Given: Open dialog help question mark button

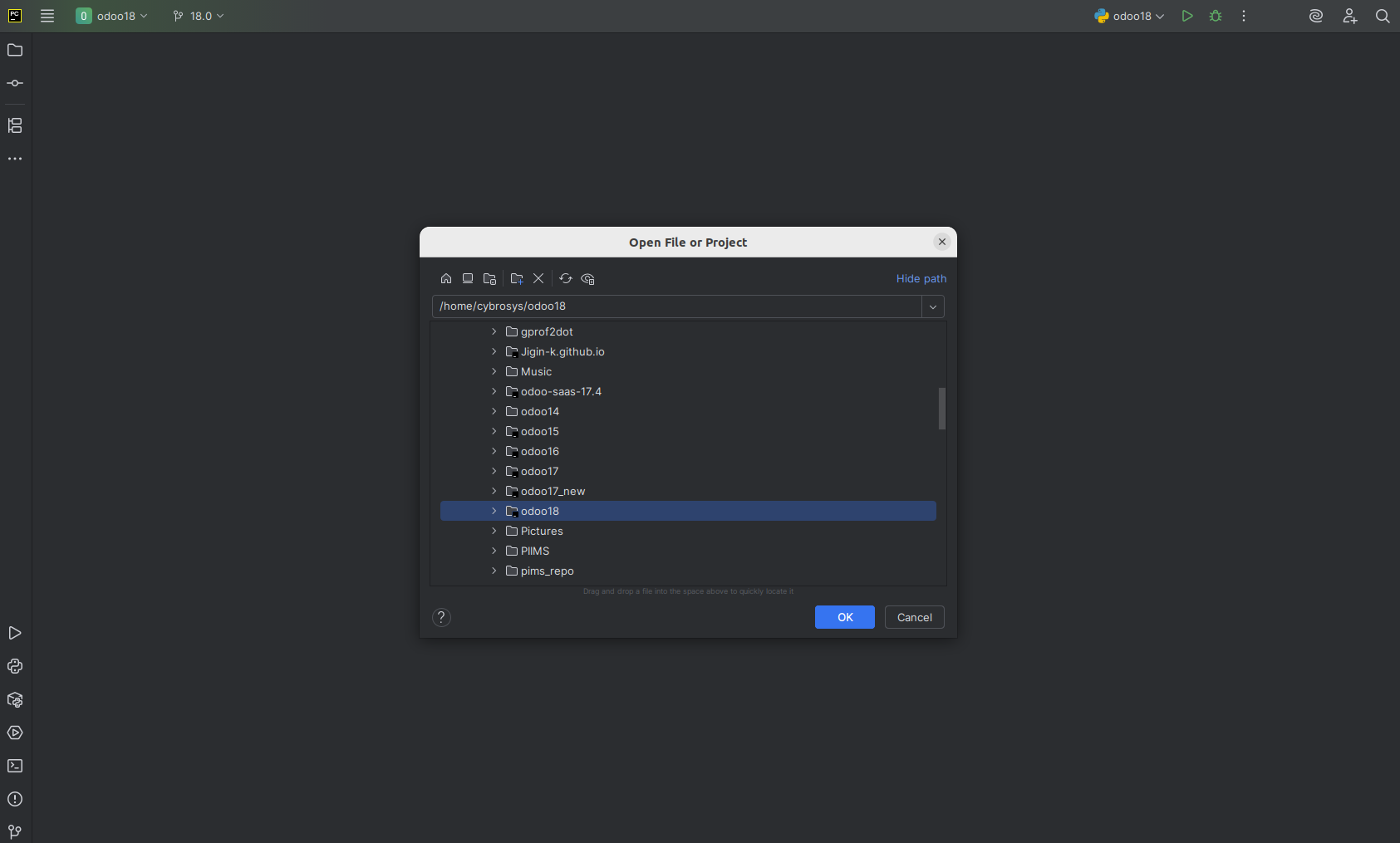Looking at the screenshot, I should pos(441,617).
